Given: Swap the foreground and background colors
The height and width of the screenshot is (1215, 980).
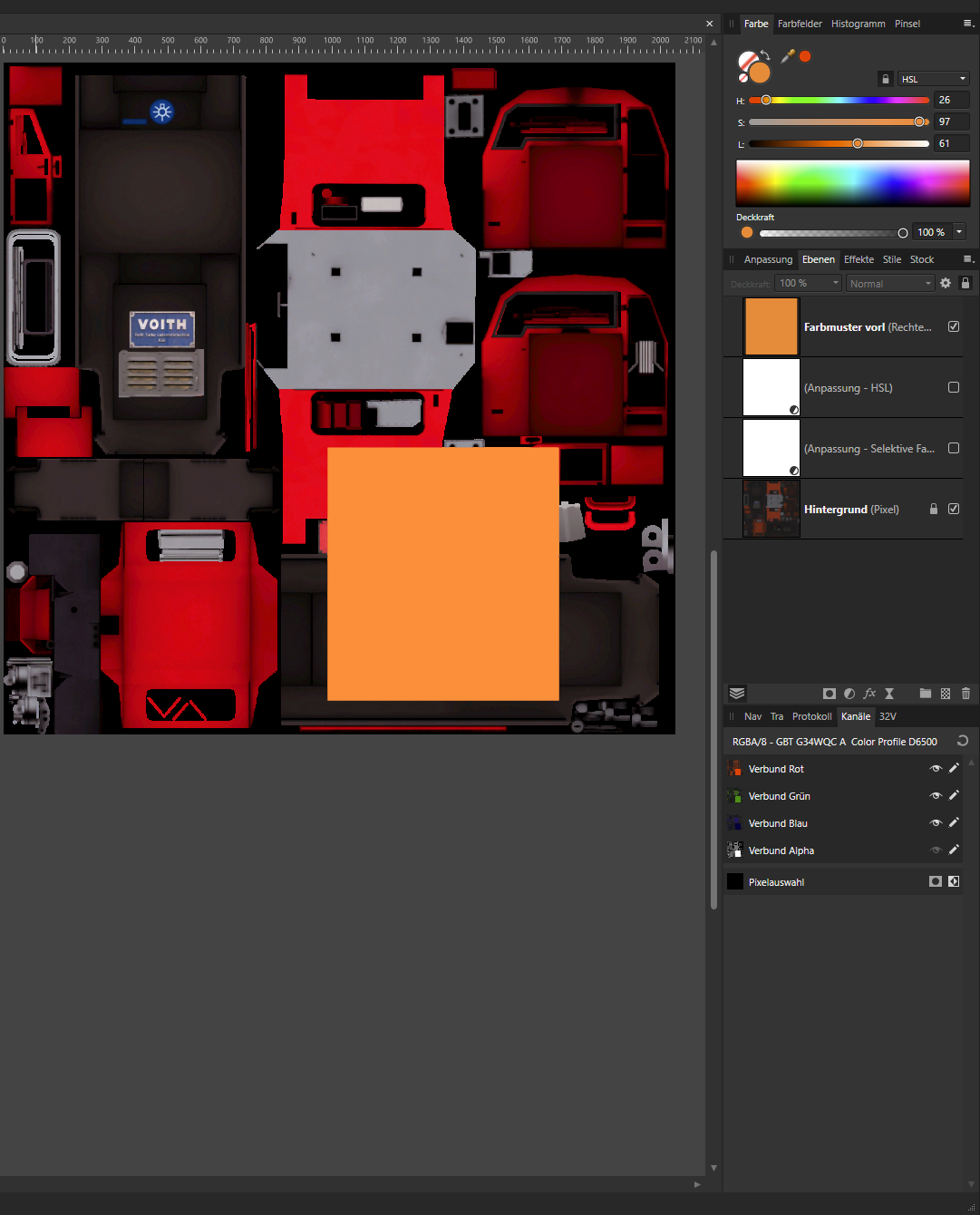Looking at the screenshot, I should pos(765,55).
